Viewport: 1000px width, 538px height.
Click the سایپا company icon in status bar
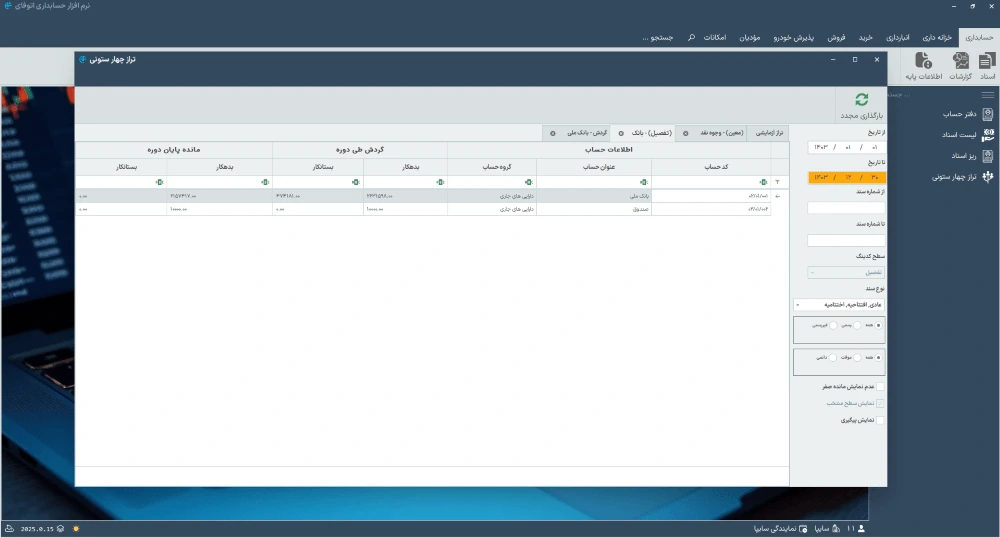tap(836, 529)
